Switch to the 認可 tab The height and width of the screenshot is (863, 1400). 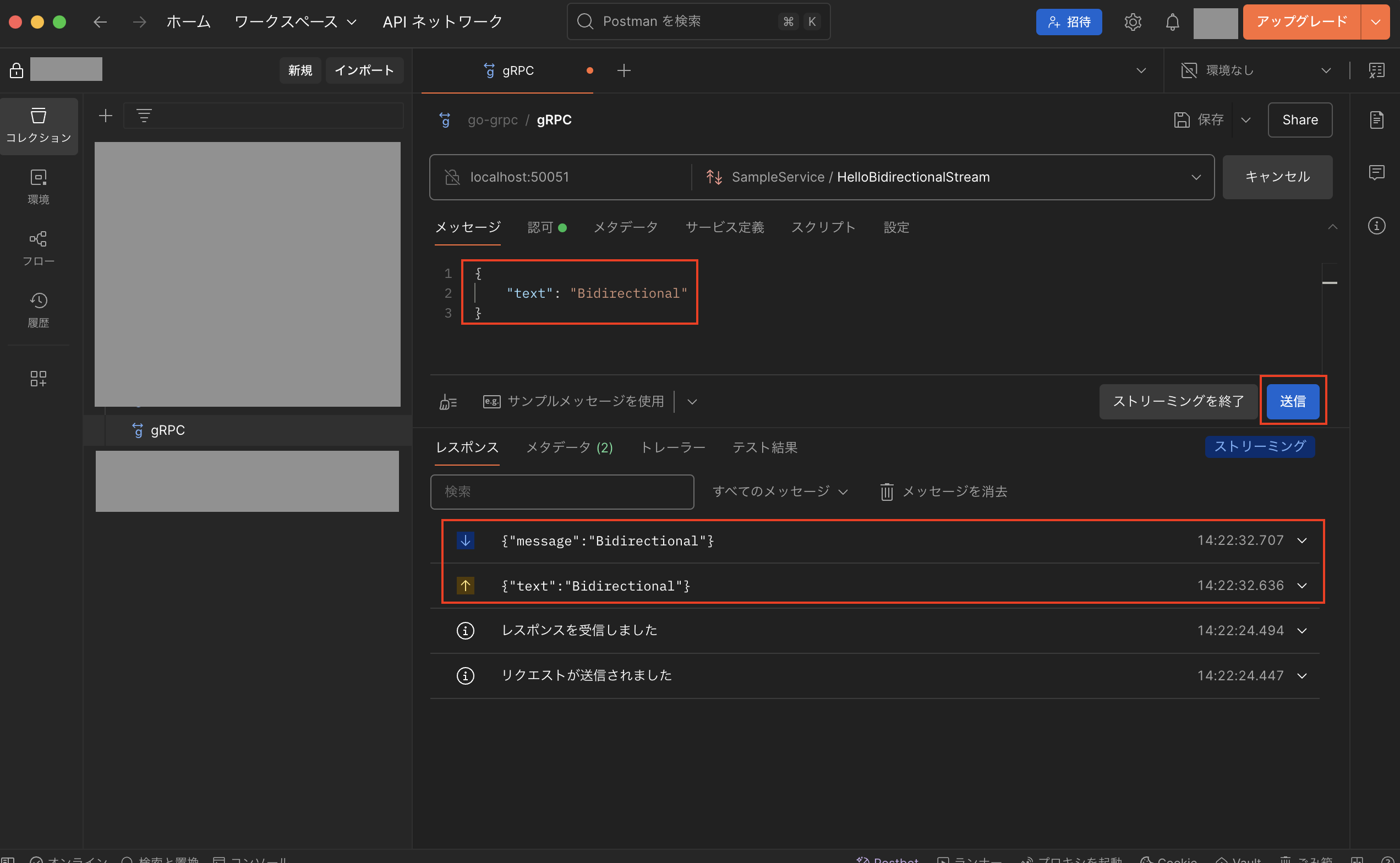coord(547,227)
